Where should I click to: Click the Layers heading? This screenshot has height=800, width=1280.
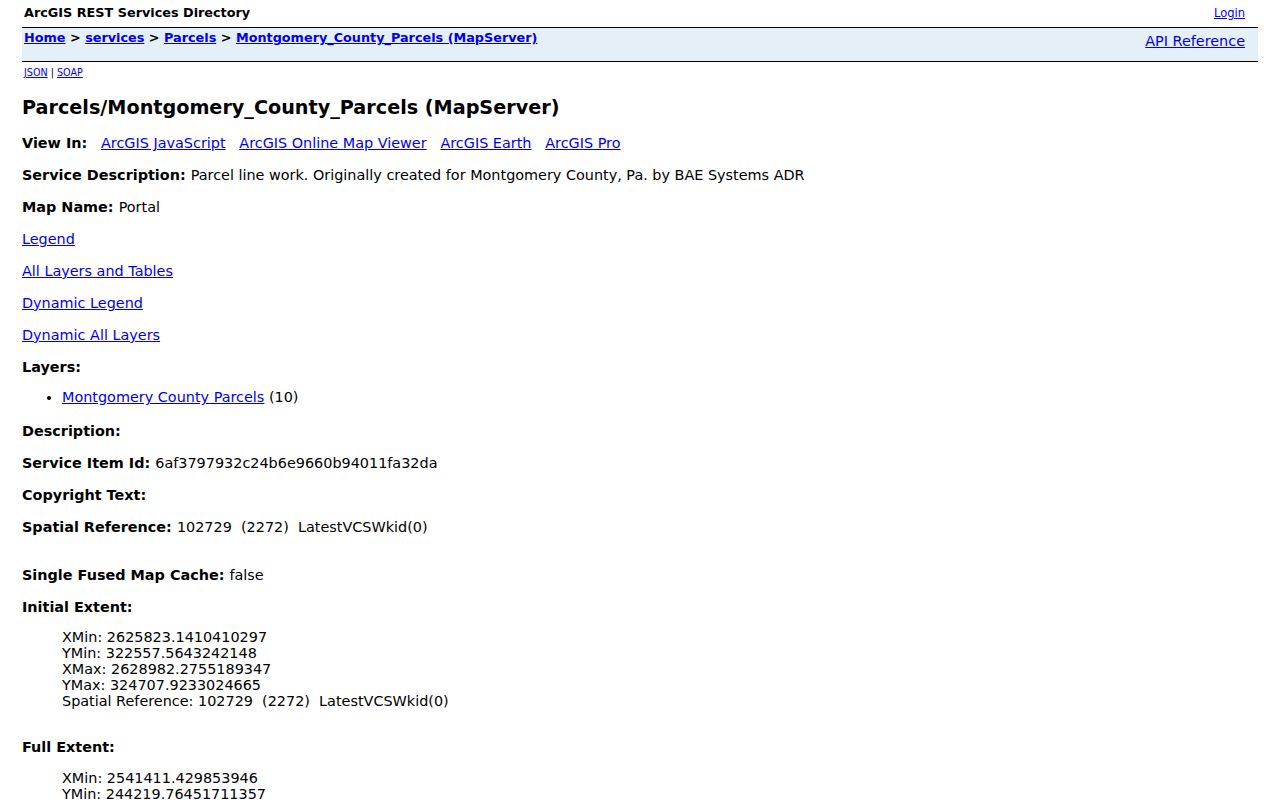51,367
